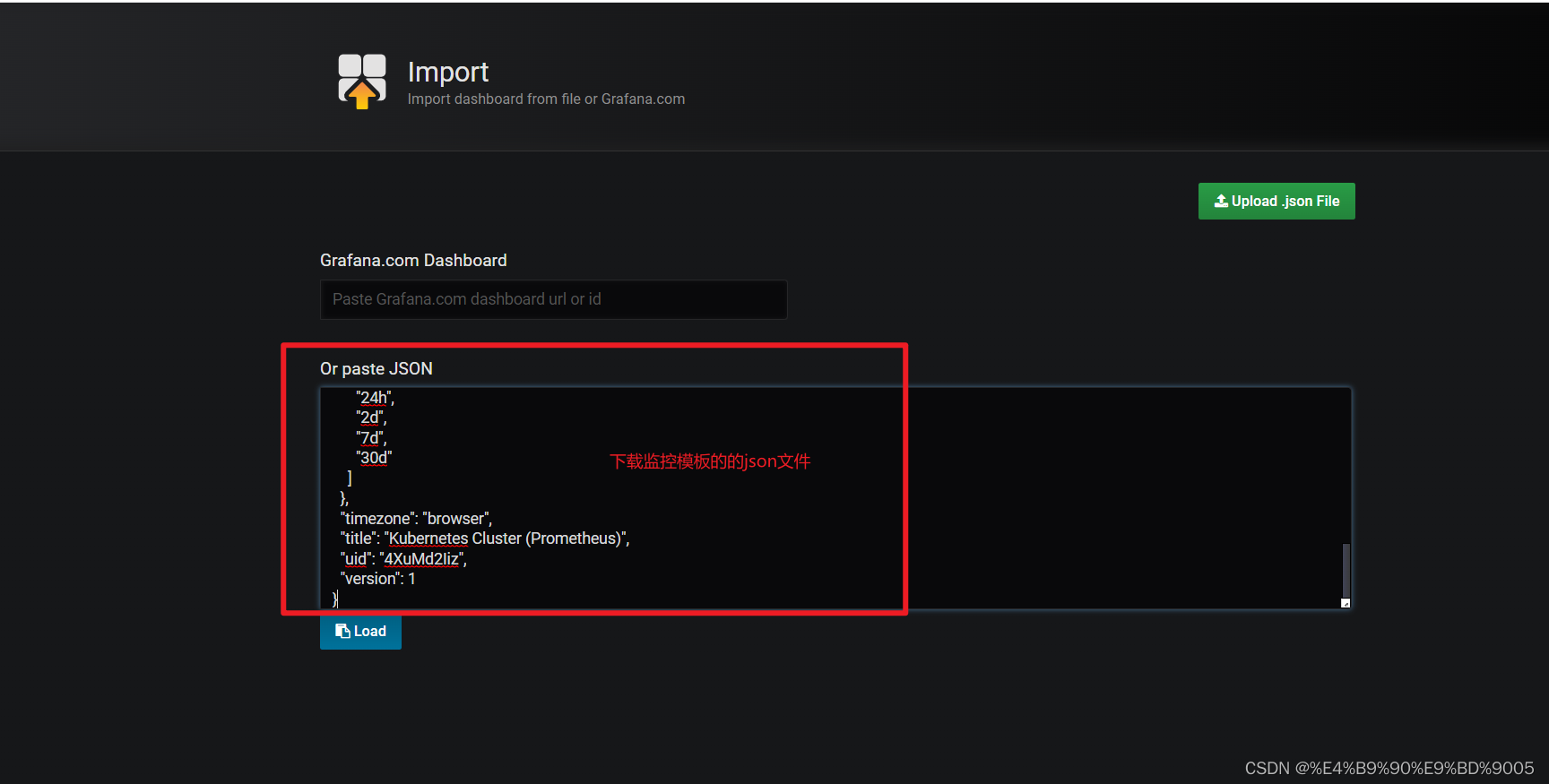Click "Import dashboard from file or Grafana.com" subtitle
This screenshot has height=784, width=1549.
(x=546, y=99)
